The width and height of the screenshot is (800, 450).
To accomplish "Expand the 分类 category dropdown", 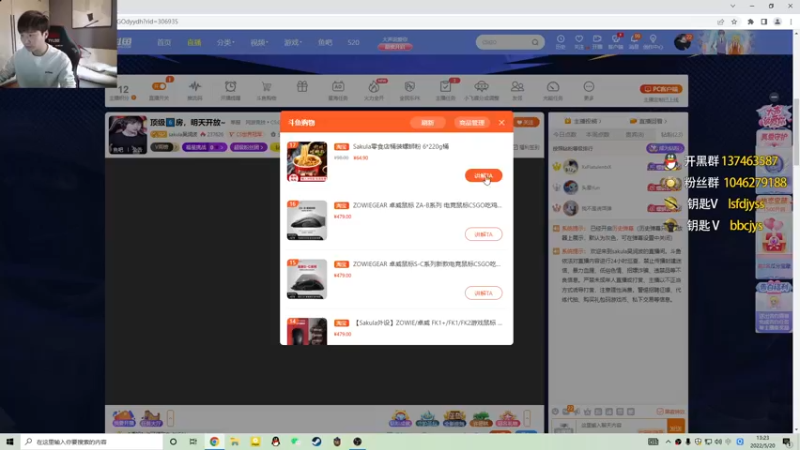I will tap(225, 42).
